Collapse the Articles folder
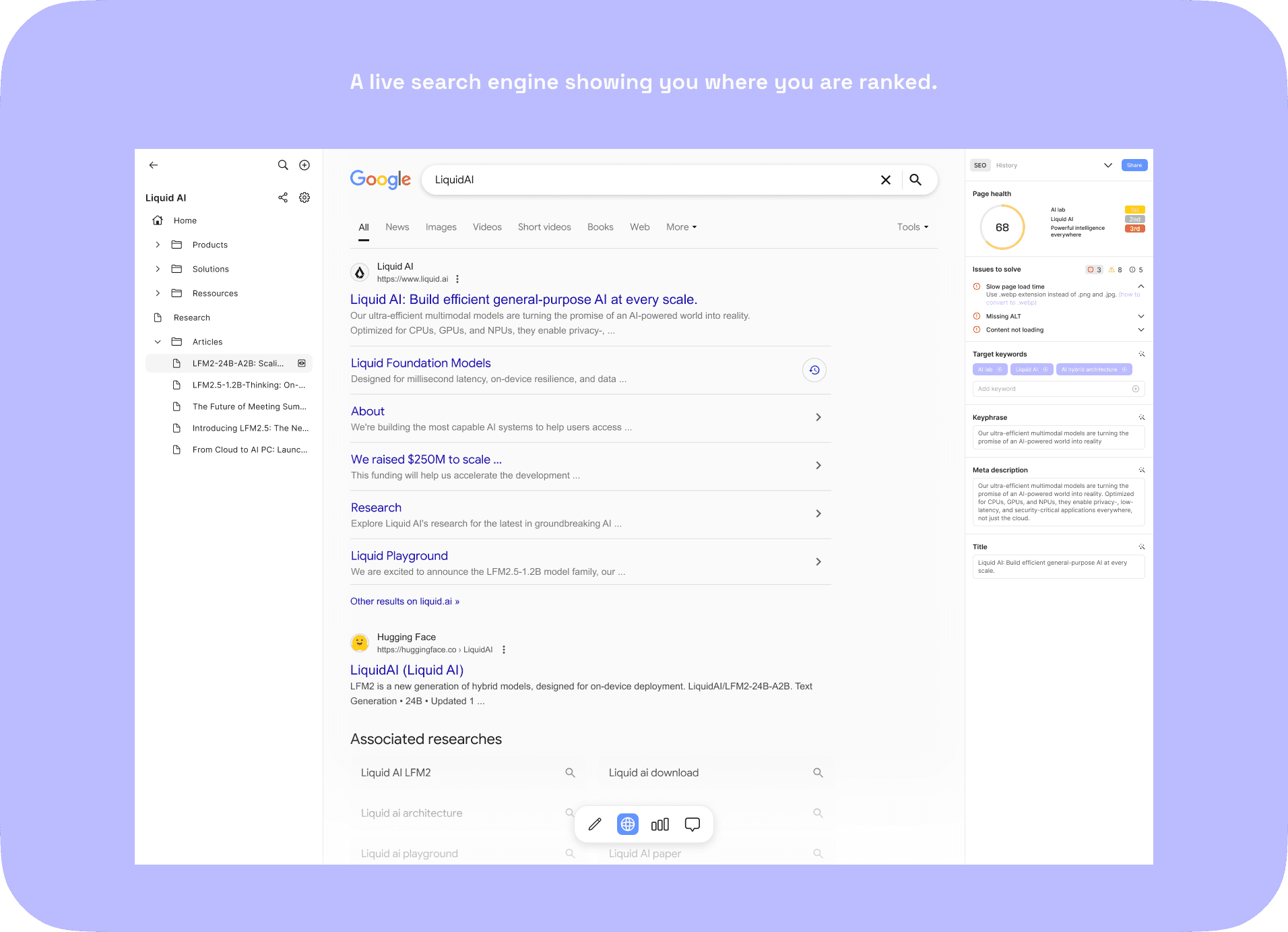1288x932 pixels. (158, 342)
